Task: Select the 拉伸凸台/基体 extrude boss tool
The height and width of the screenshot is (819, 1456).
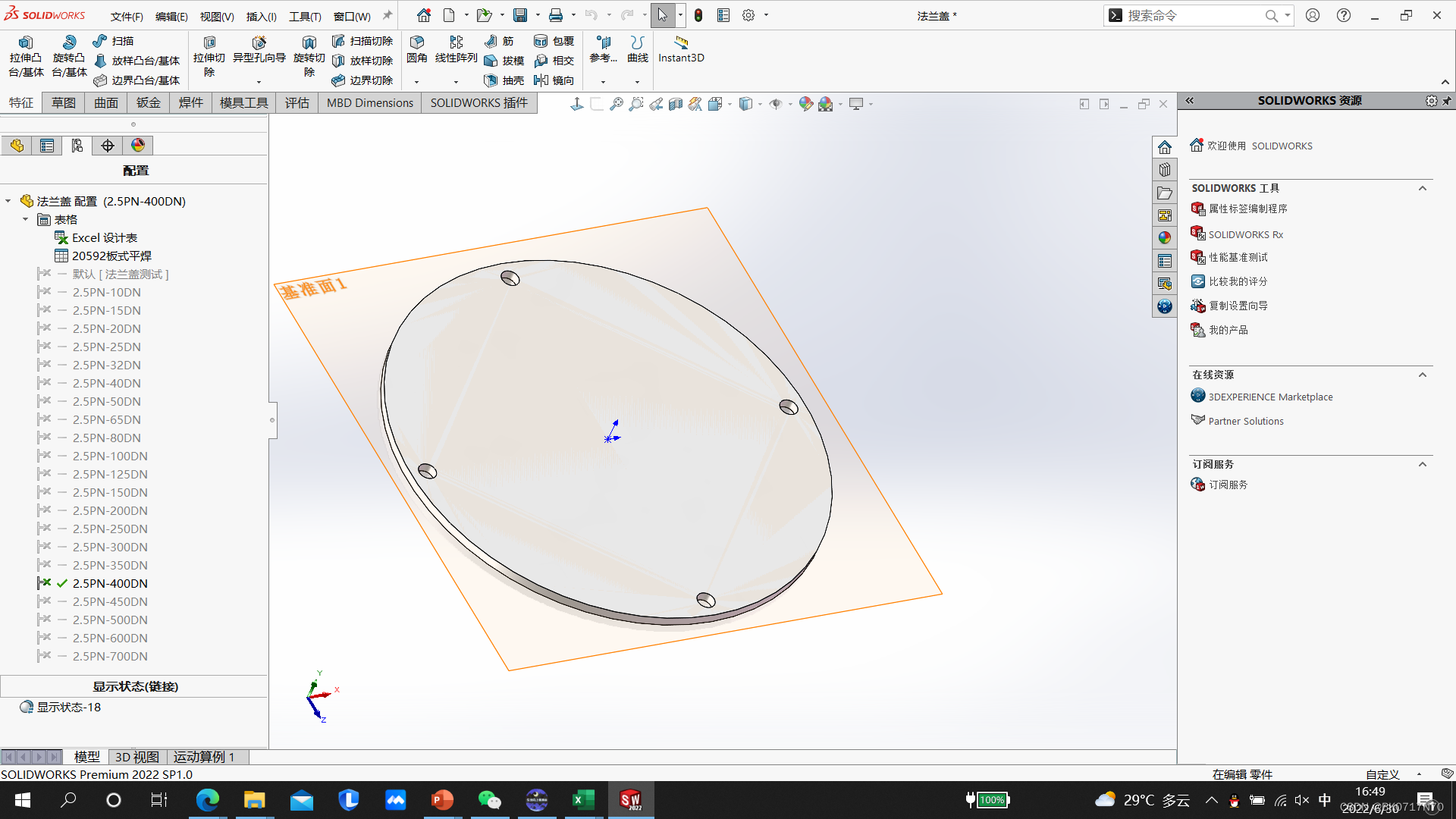Action: click(26, 55)
